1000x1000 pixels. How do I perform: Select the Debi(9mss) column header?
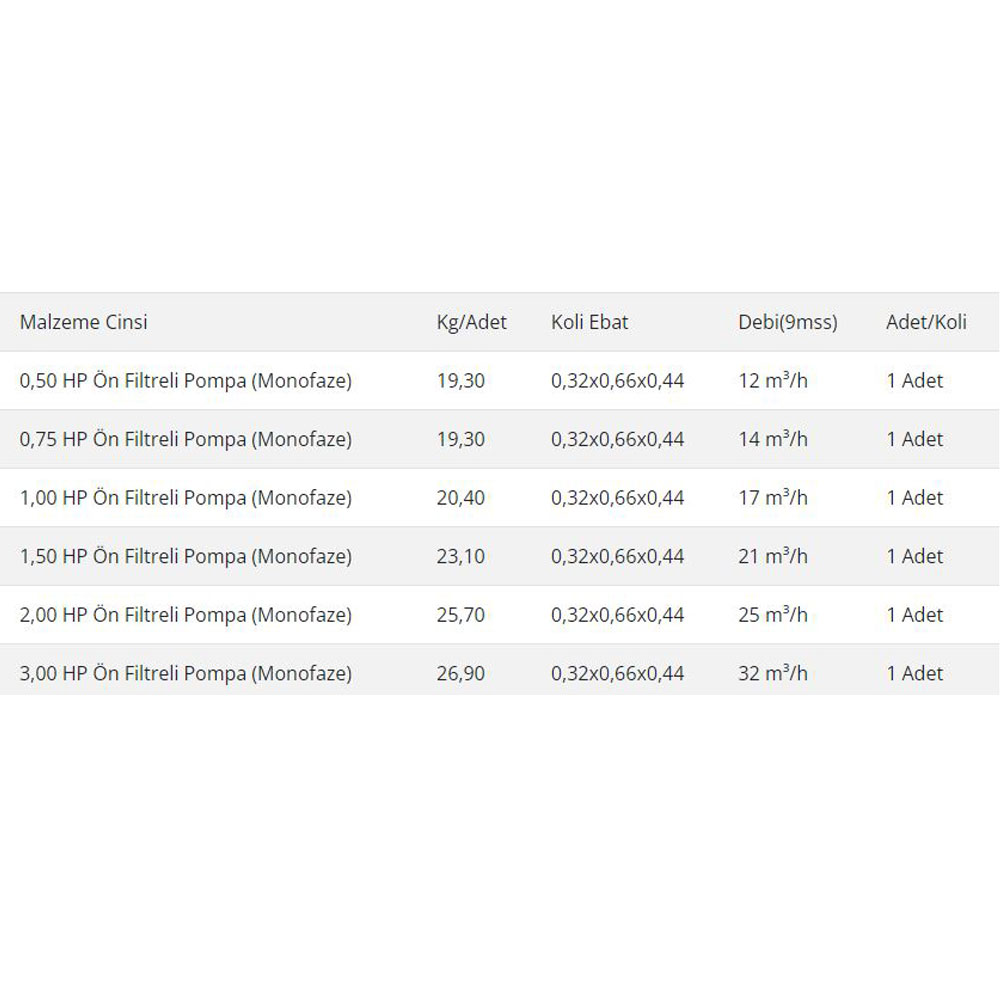788,323
